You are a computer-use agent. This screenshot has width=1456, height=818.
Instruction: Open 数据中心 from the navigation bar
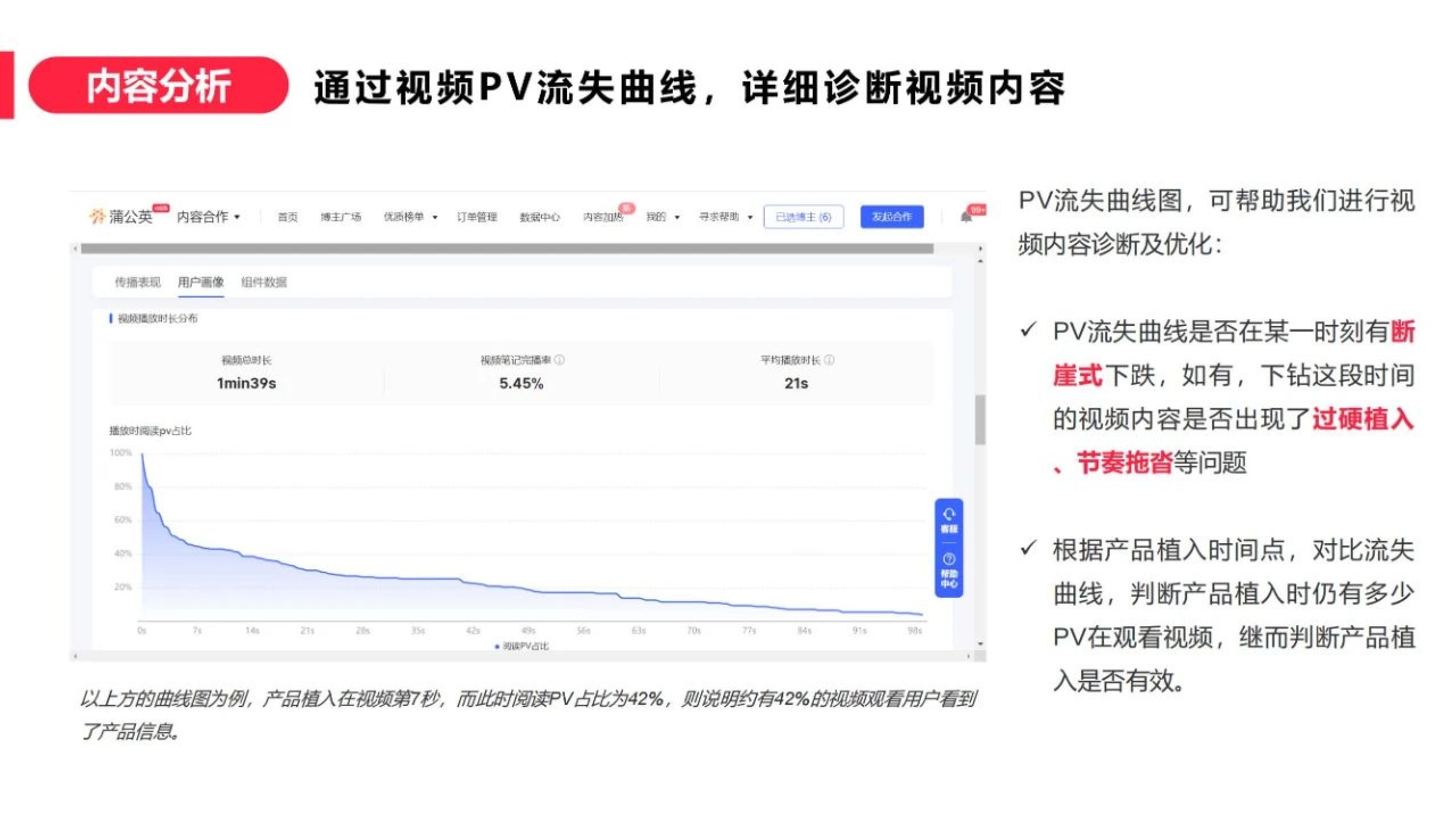pyautogui.click(x=539, y=217)
